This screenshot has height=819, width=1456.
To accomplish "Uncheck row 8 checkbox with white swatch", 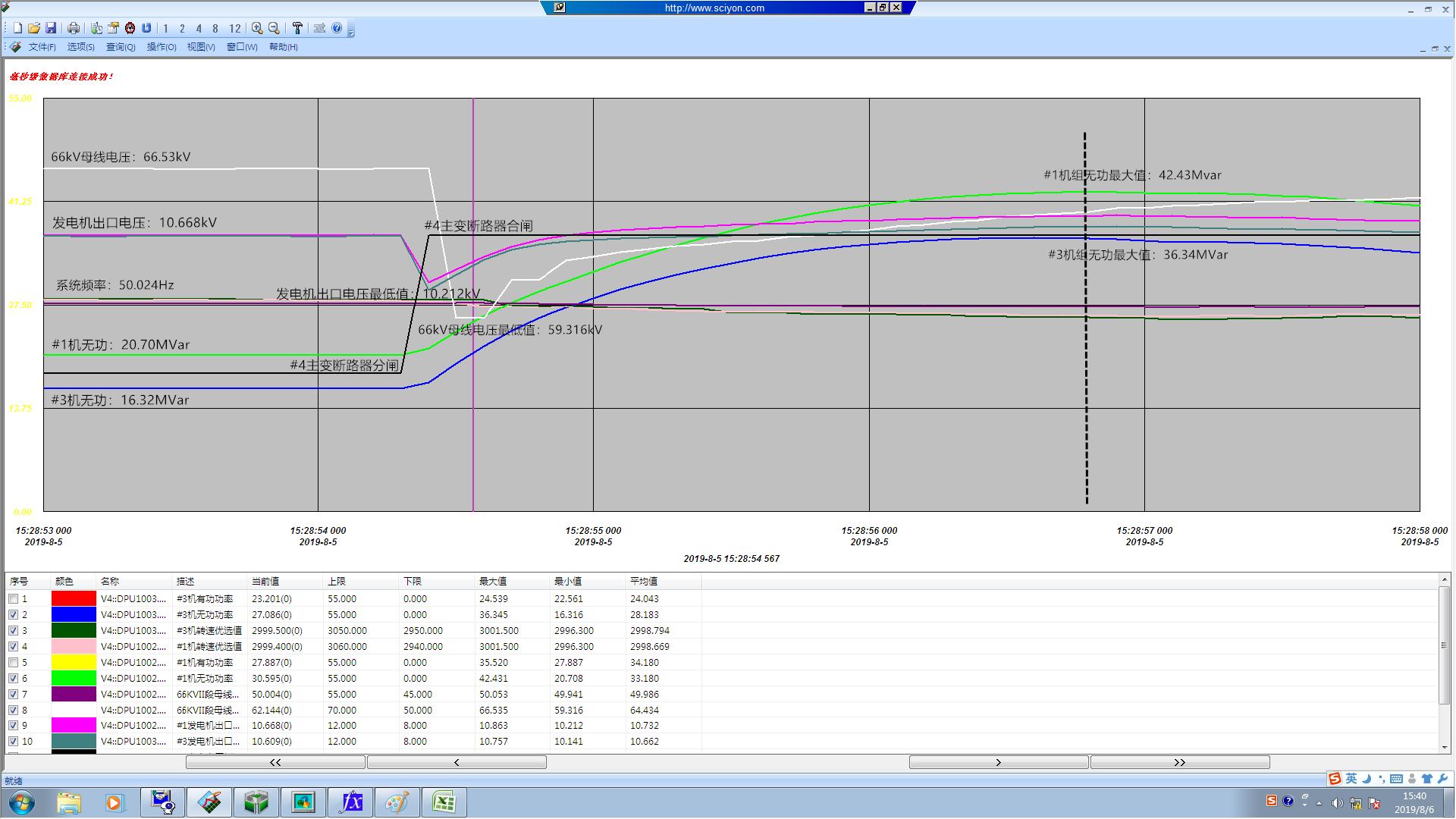I will click(13, 711).
